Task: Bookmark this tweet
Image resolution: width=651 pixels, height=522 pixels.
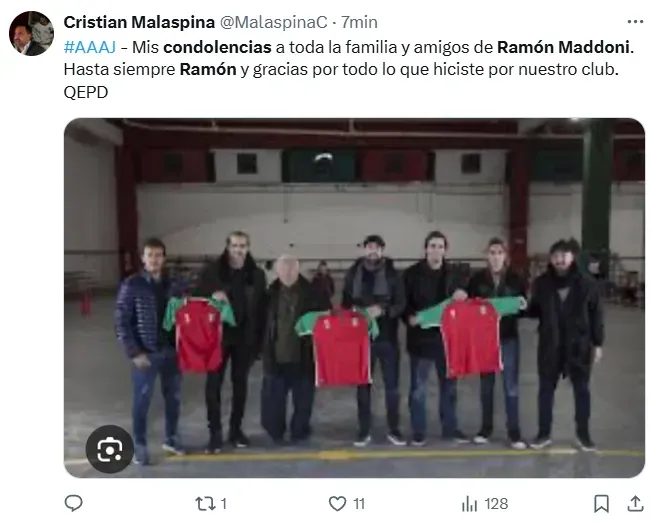Action: click(x=601, y=504)
